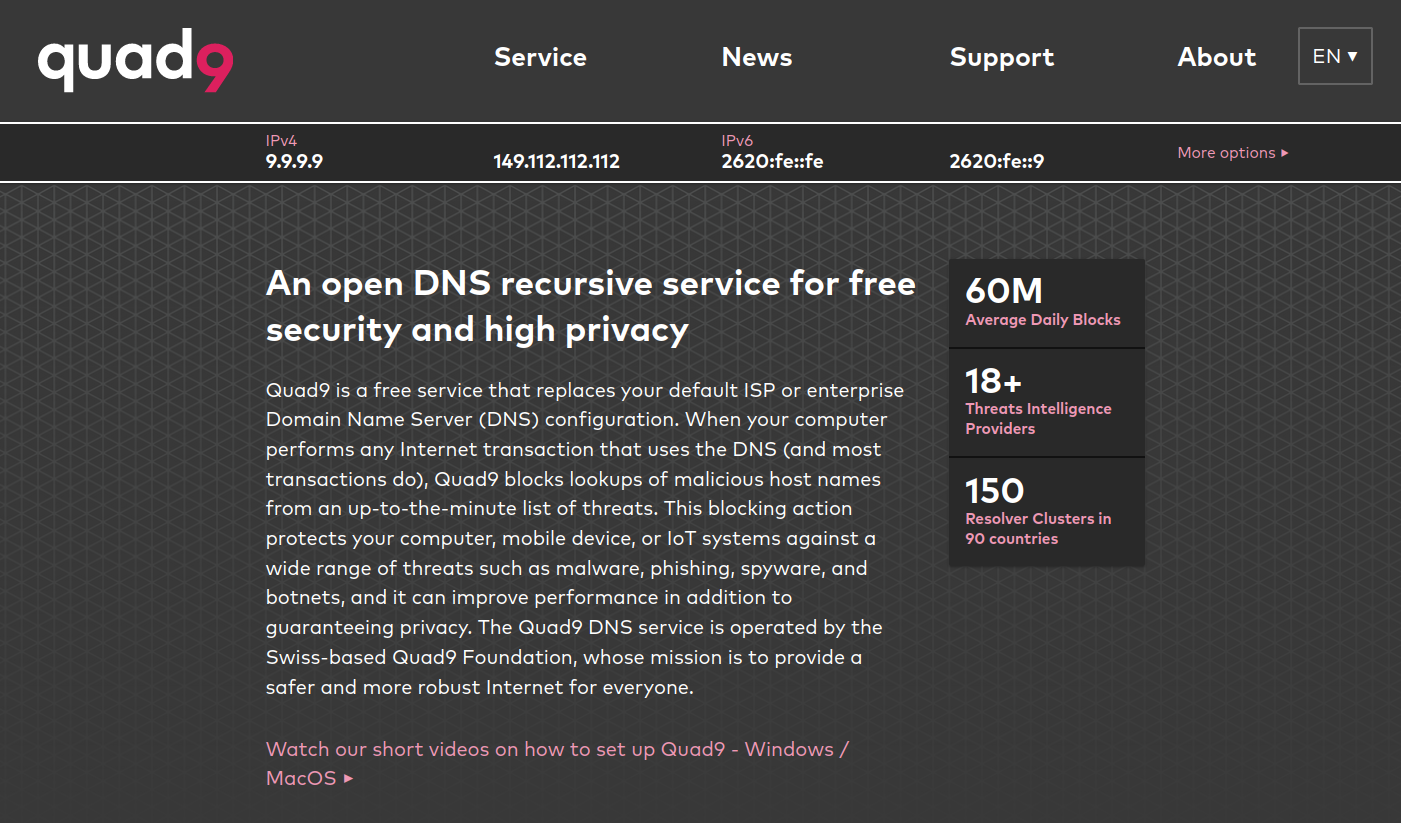Click the arrow after MacOS in videos link
The height and width of the screenshot is (823, 1401).
coord(349,778)
